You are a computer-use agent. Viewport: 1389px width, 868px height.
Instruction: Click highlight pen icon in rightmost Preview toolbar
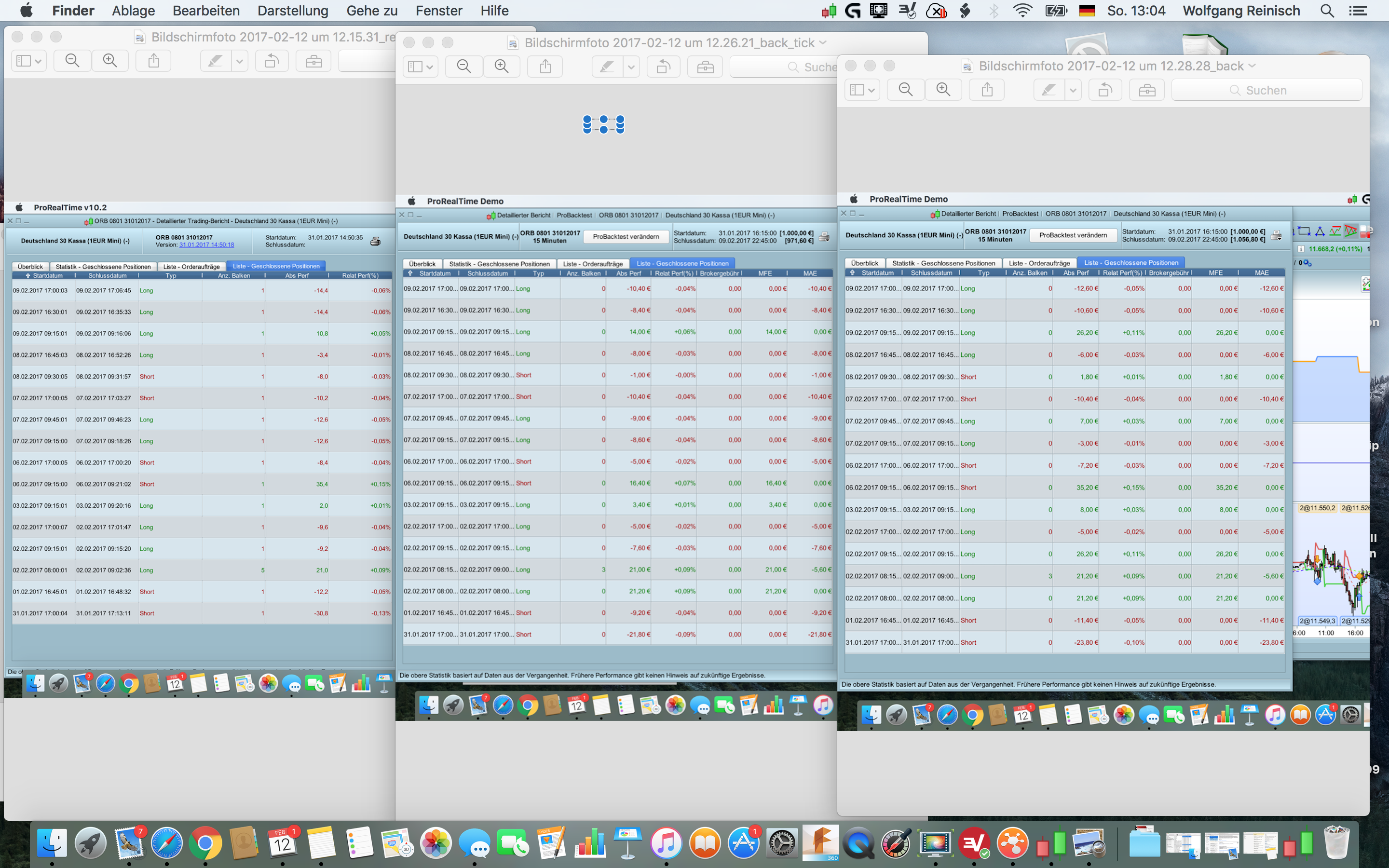[x=1049, y=90]
